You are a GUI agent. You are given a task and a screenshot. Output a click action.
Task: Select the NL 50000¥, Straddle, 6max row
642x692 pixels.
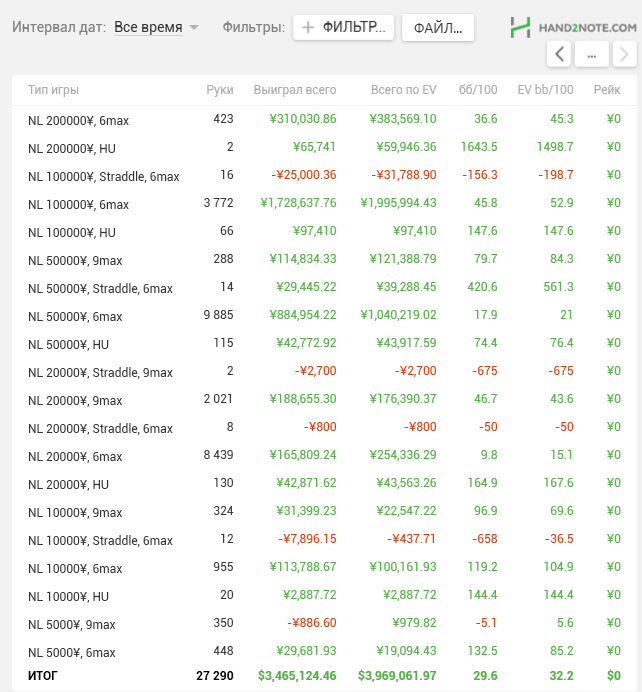[324, 287]
